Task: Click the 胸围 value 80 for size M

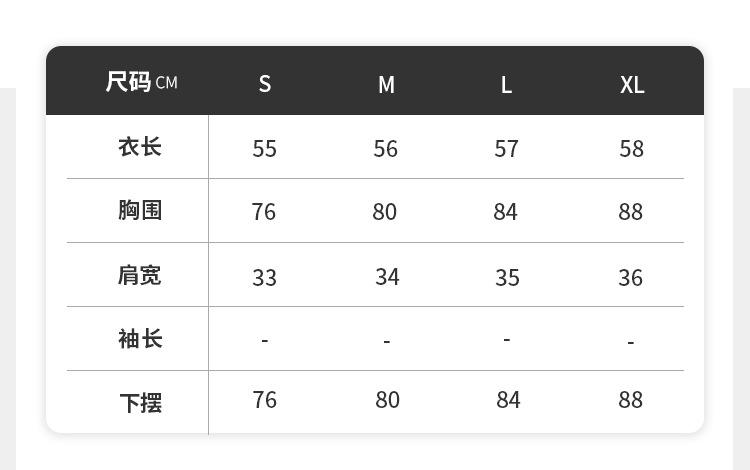Action: [x=385, y=212]
